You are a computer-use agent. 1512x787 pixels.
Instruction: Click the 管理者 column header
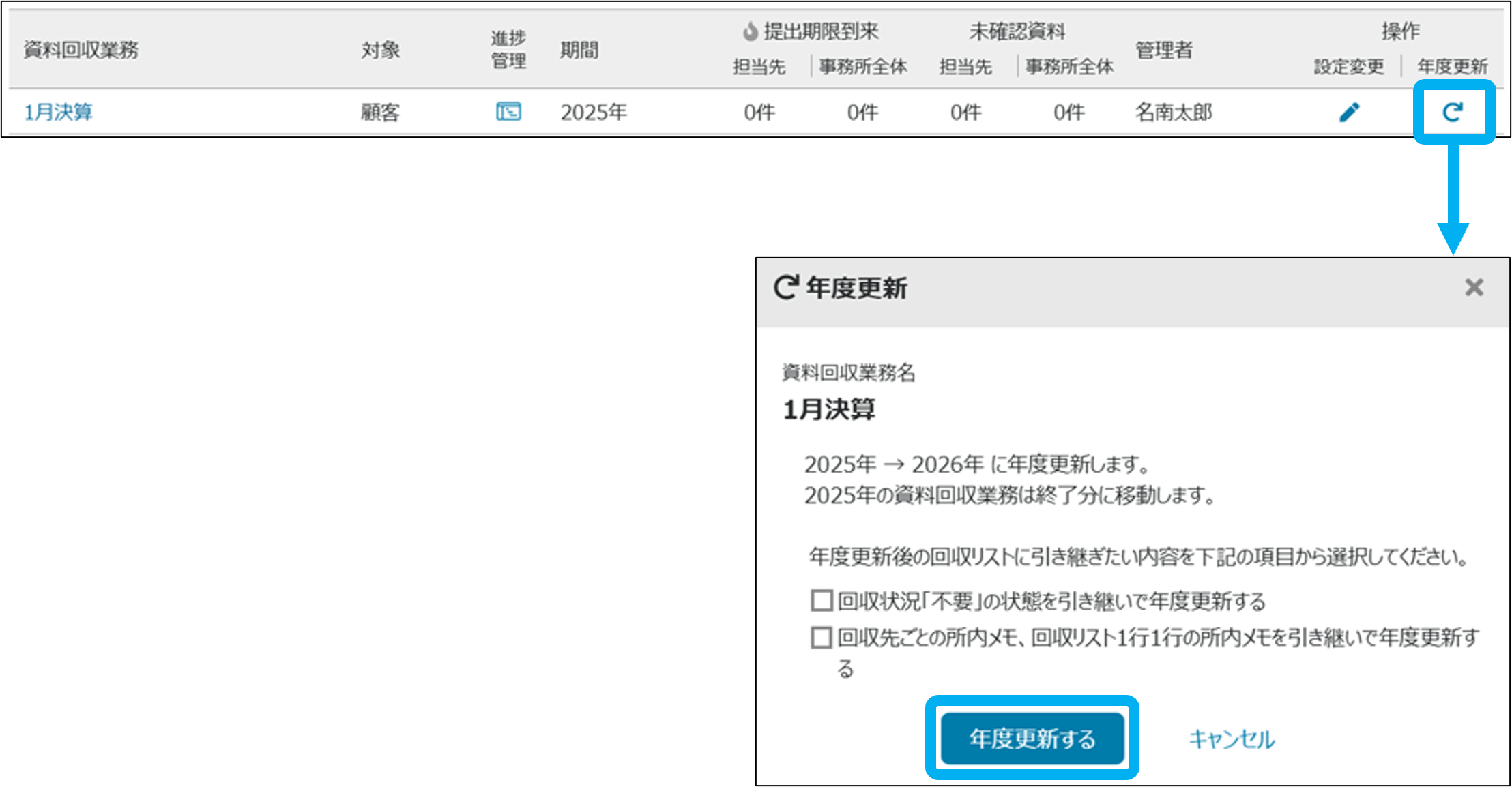(1163, 50)
